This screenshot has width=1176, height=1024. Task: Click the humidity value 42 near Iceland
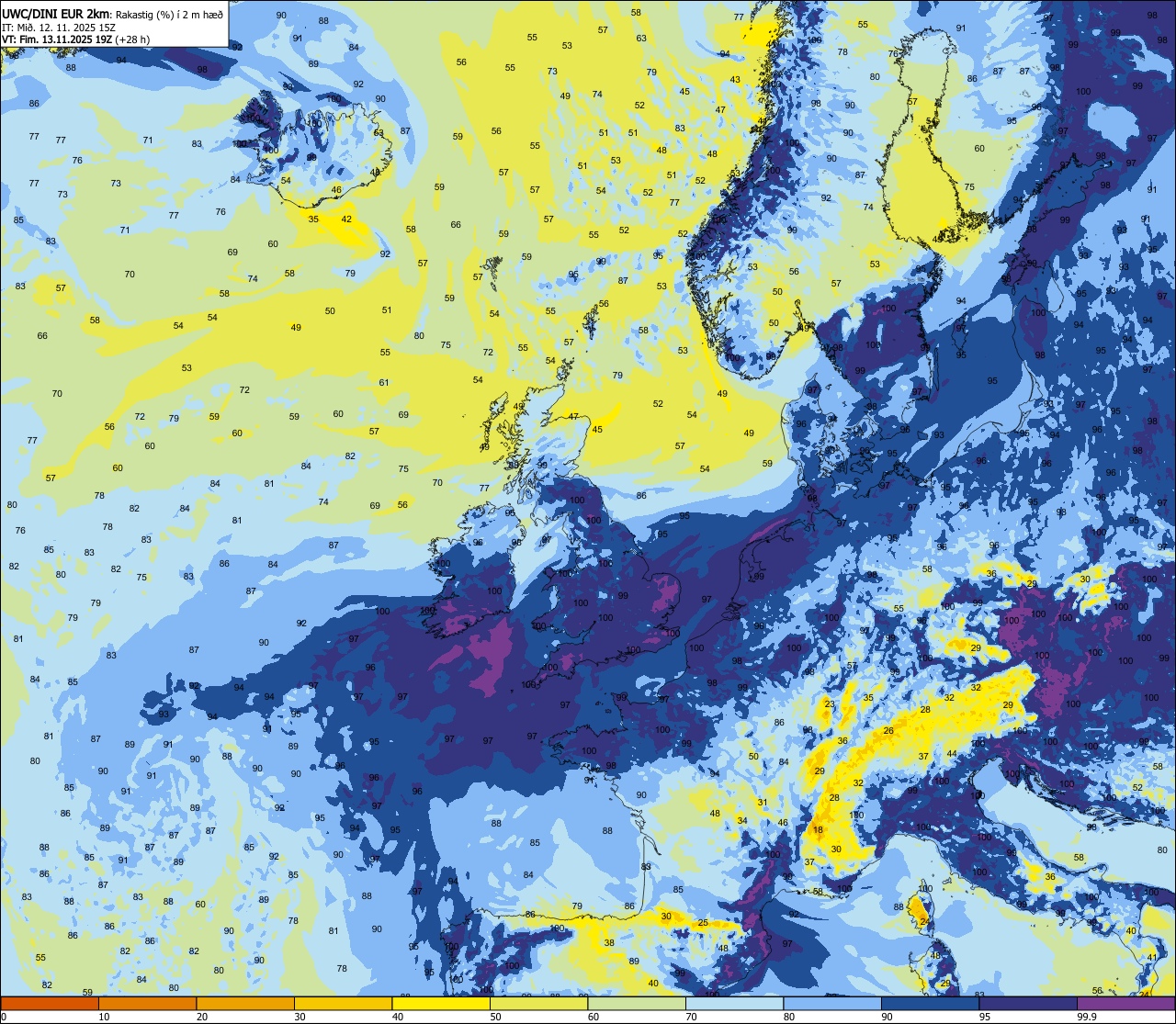[x=346, y=219]
